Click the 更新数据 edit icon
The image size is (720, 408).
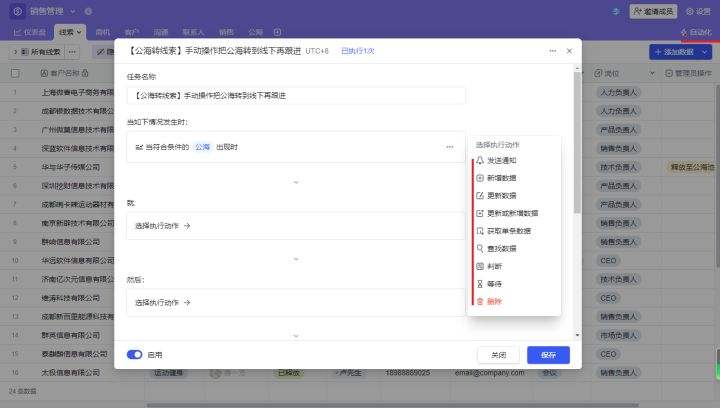(480, 195)
